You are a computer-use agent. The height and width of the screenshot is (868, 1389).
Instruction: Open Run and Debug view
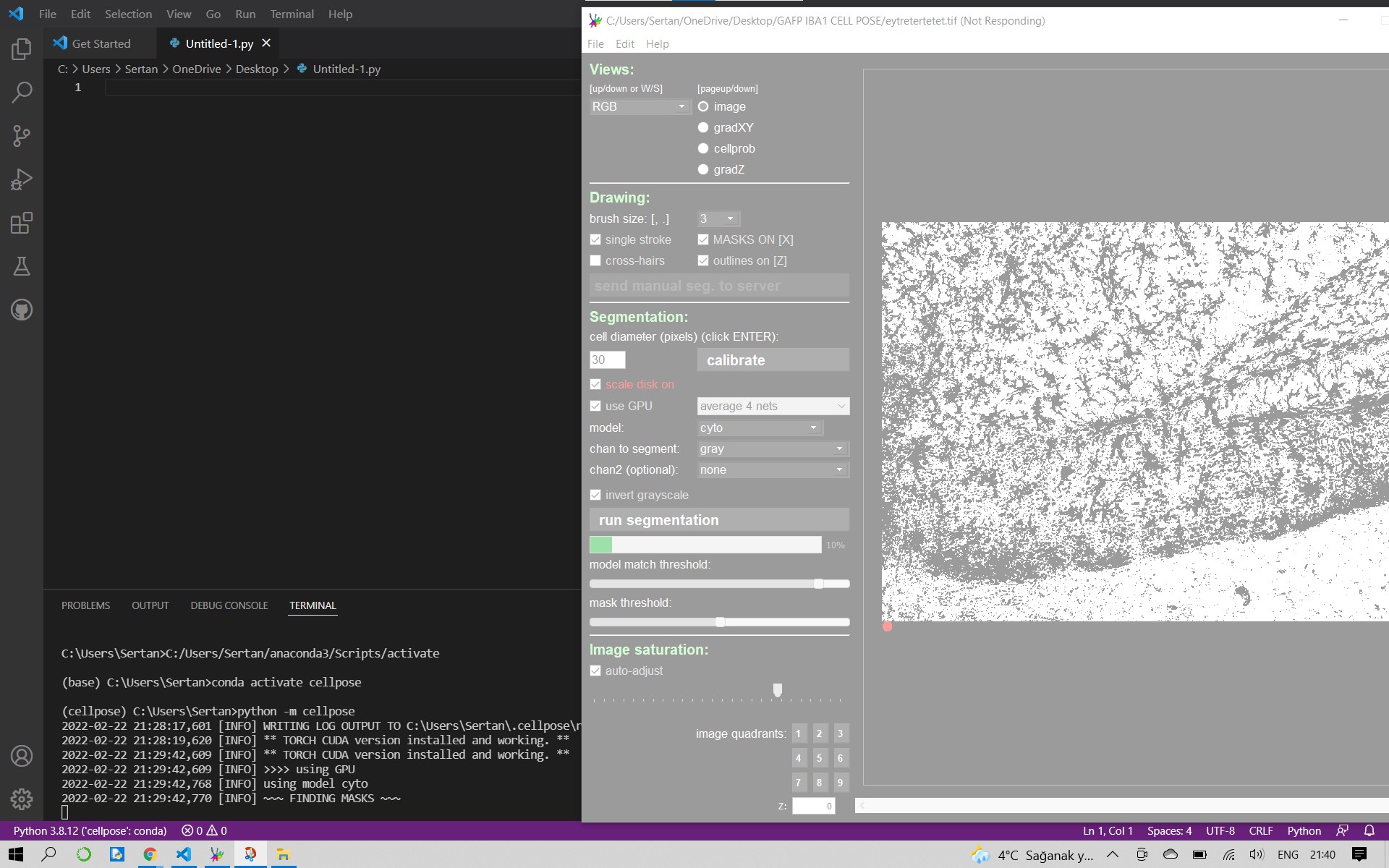[x=22, y=179]
